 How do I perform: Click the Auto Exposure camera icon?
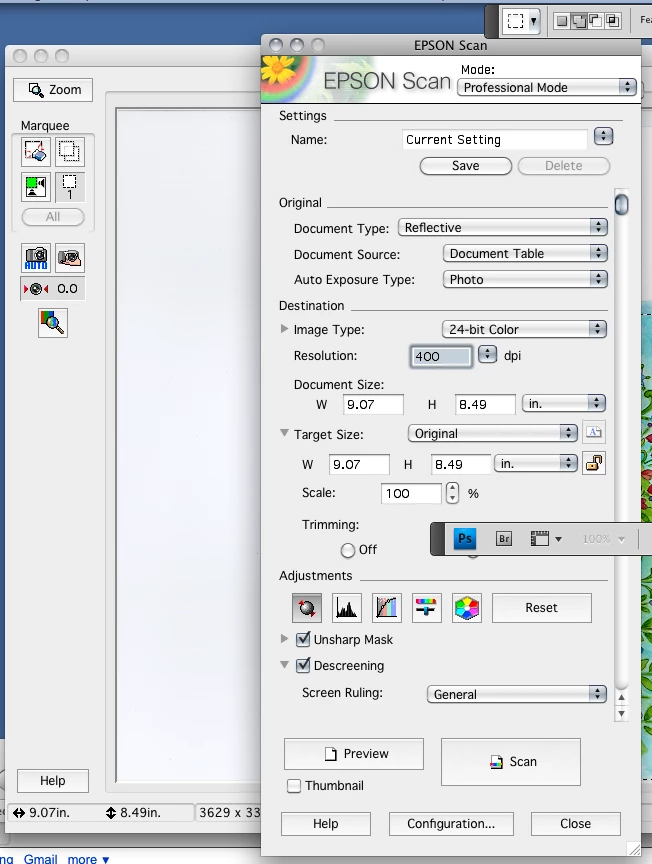(36, 258)
